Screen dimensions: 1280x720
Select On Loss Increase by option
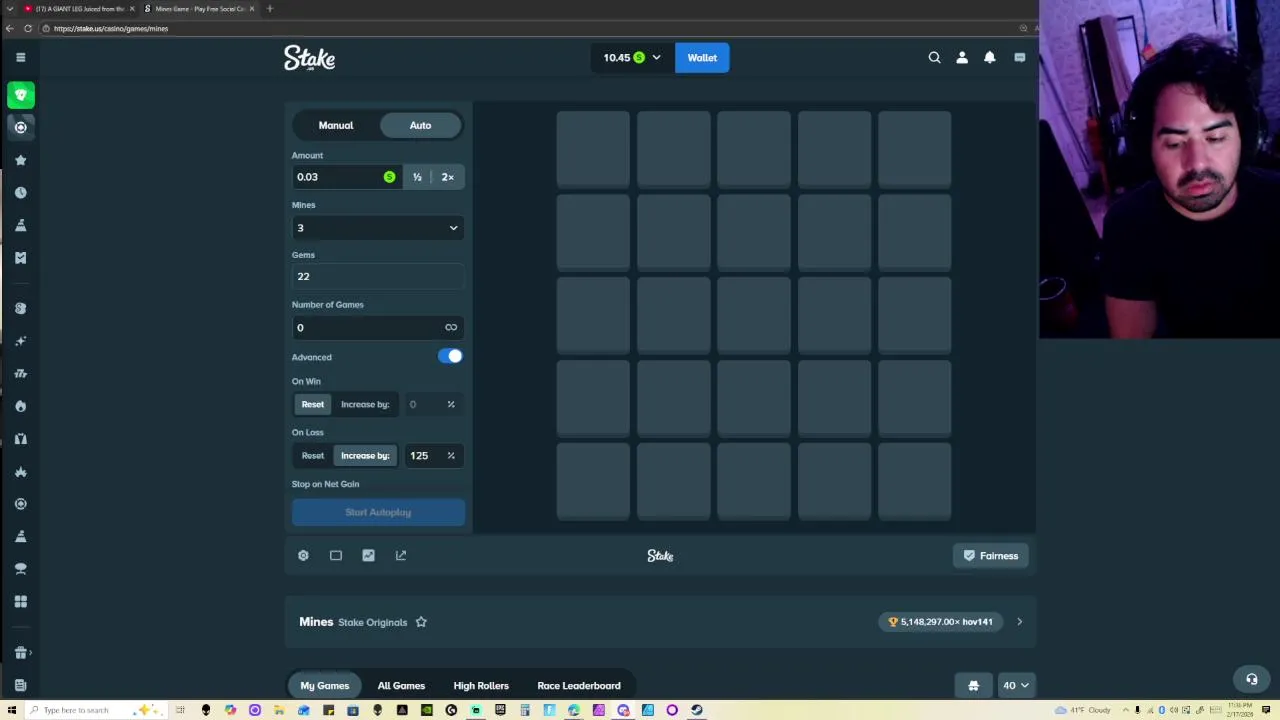[365, 455]
